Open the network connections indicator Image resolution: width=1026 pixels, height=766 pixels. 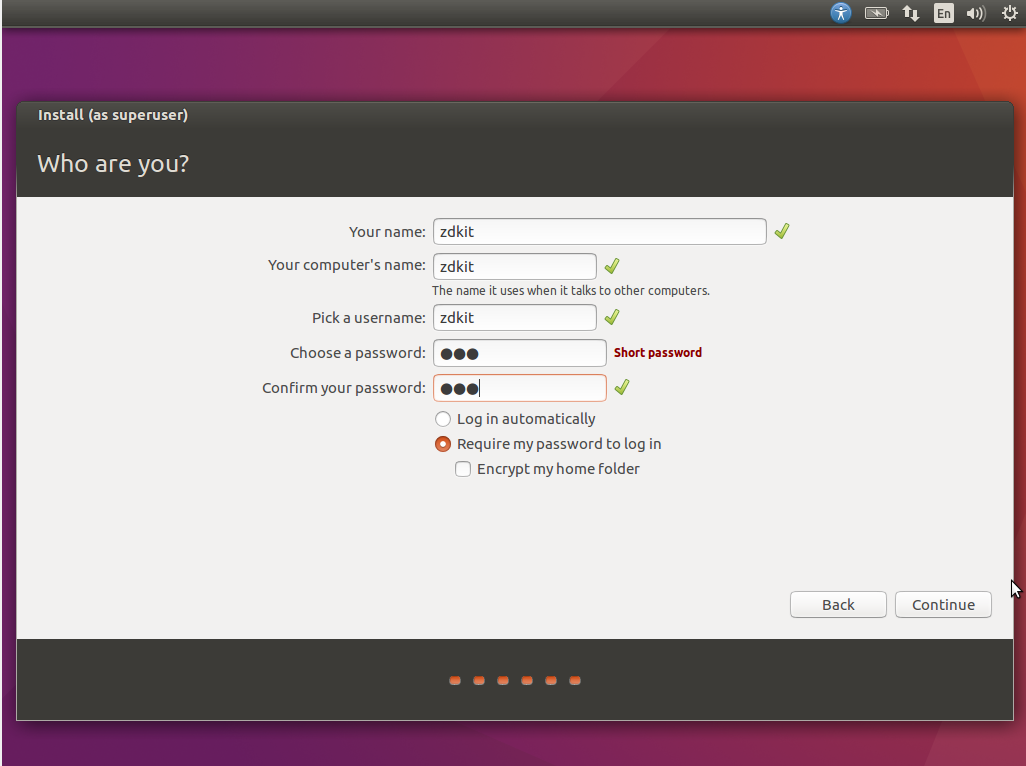910,13
